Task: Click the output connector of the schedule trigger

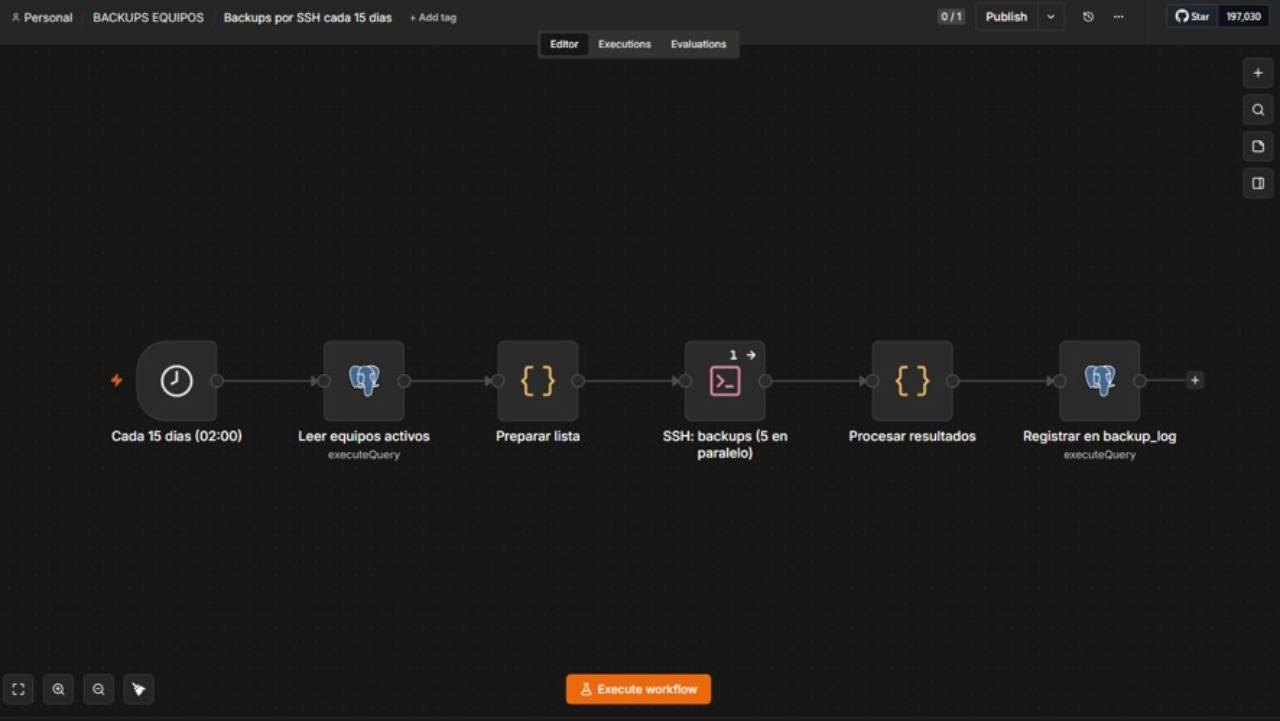Action: (x=217, y=381)
